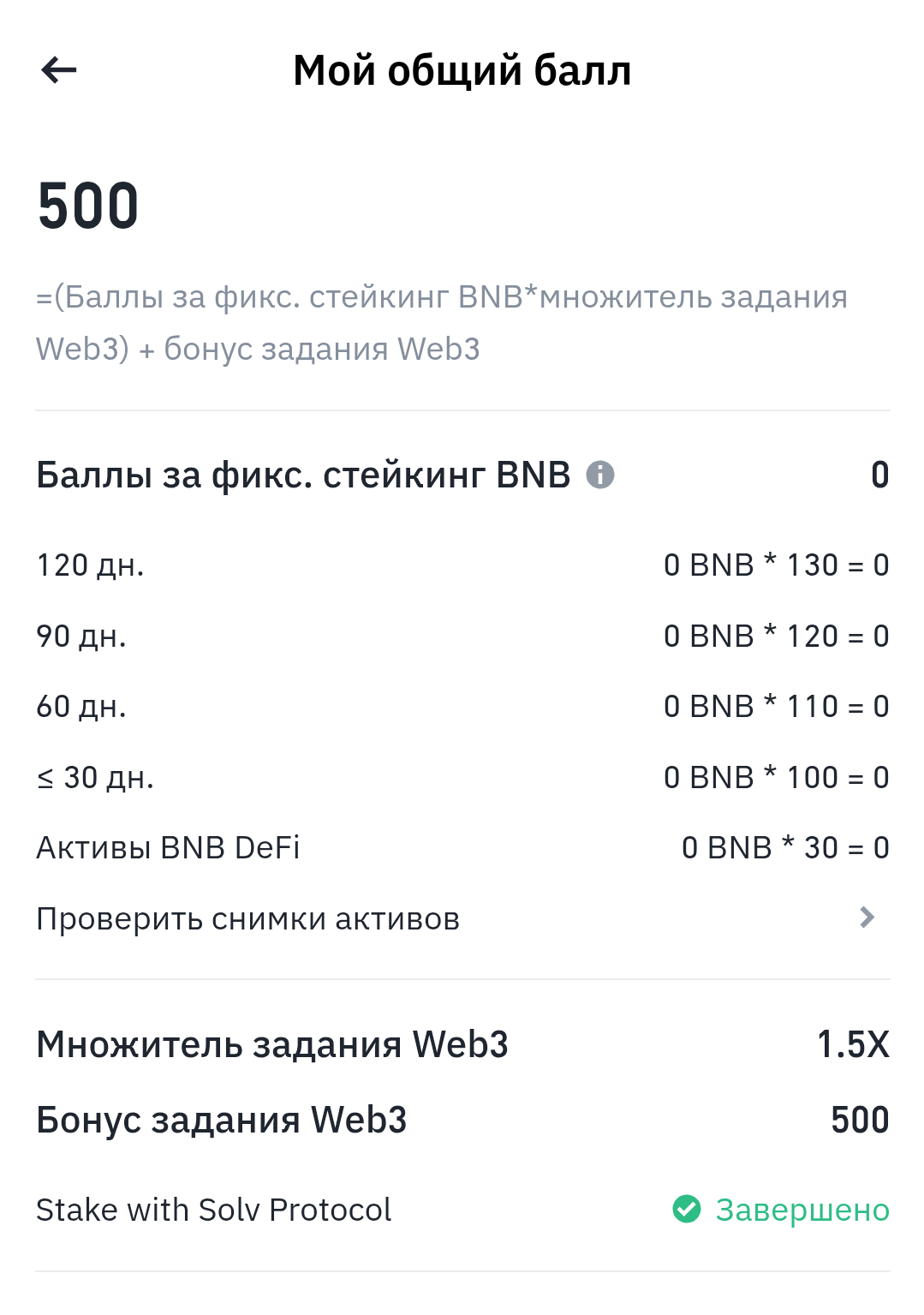Click the "Мой общий балл" page title
Viewport: 924px width, 1315px height.
[x=462, y=70]
